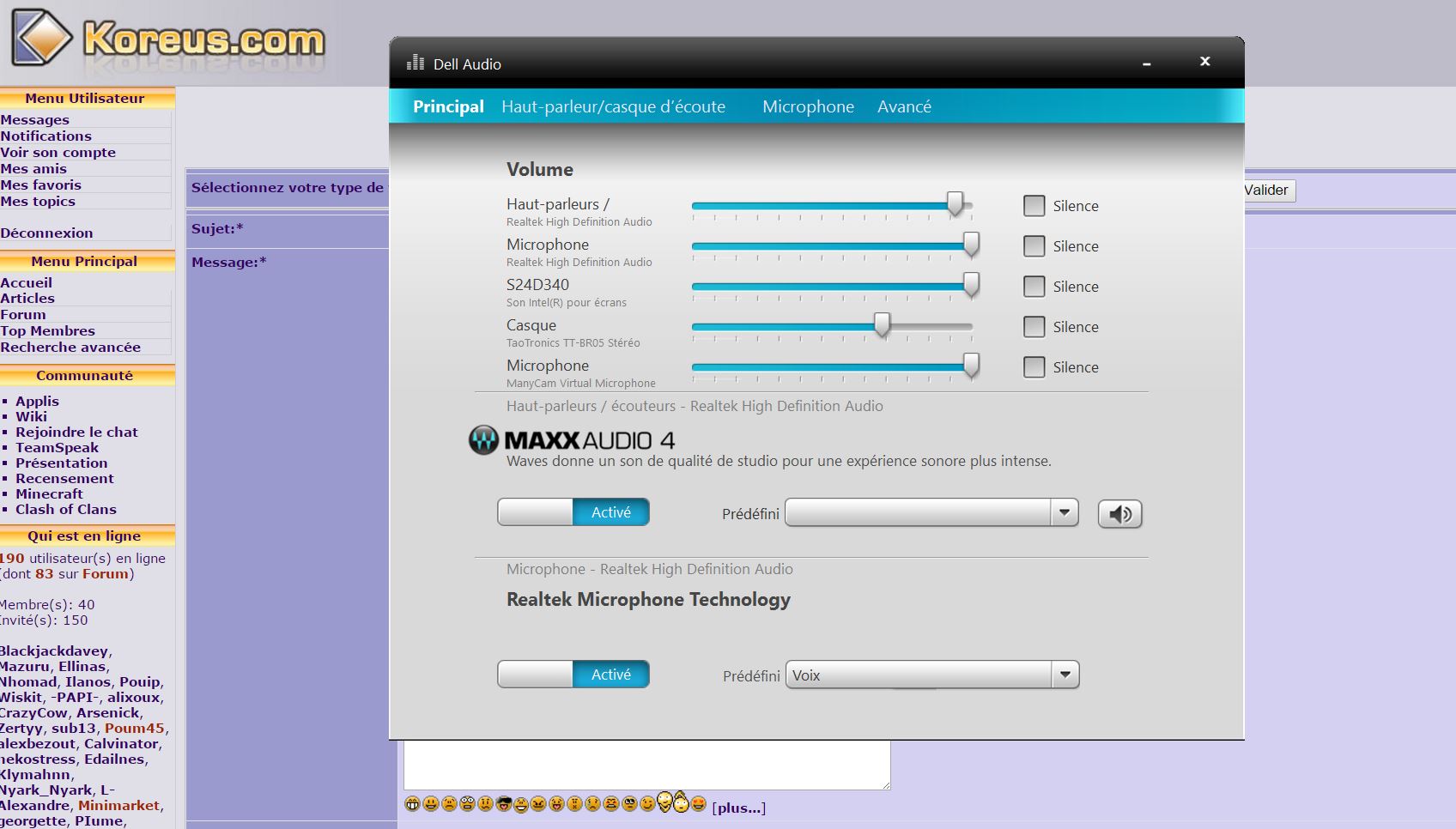Insert the wide-eyed shocked smiley
Viewport: 1456px width, 829px height.
[x=467, y=804]
